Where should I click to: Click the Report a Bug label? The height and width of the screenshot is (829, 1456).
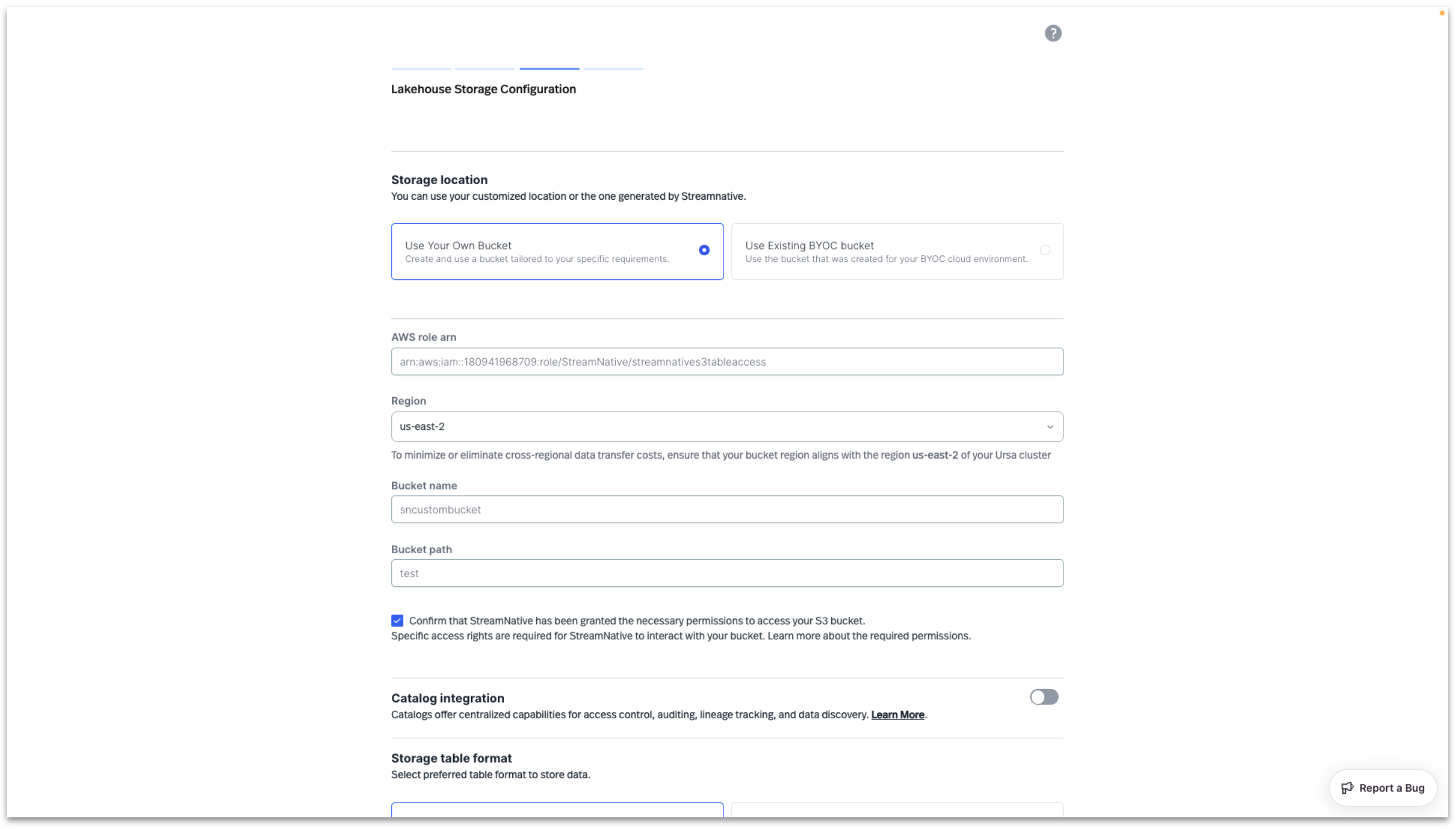pyautogui.click(x=1391, y=788)
